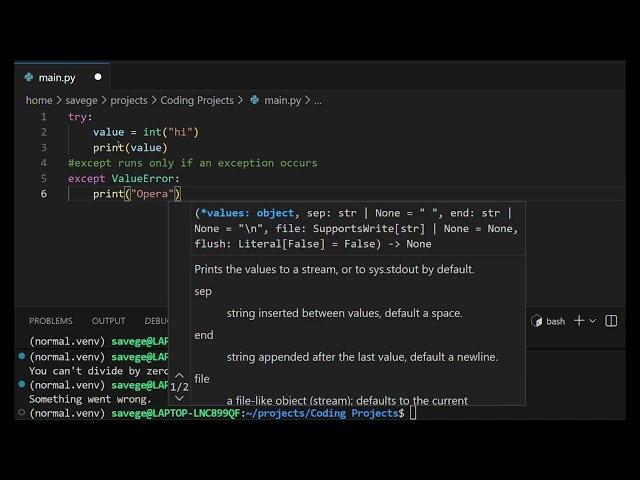Open the launch profile dropdown chevron
Viewport: 640px width, 480px height.
pyautogui.click(x=593, y=321)
